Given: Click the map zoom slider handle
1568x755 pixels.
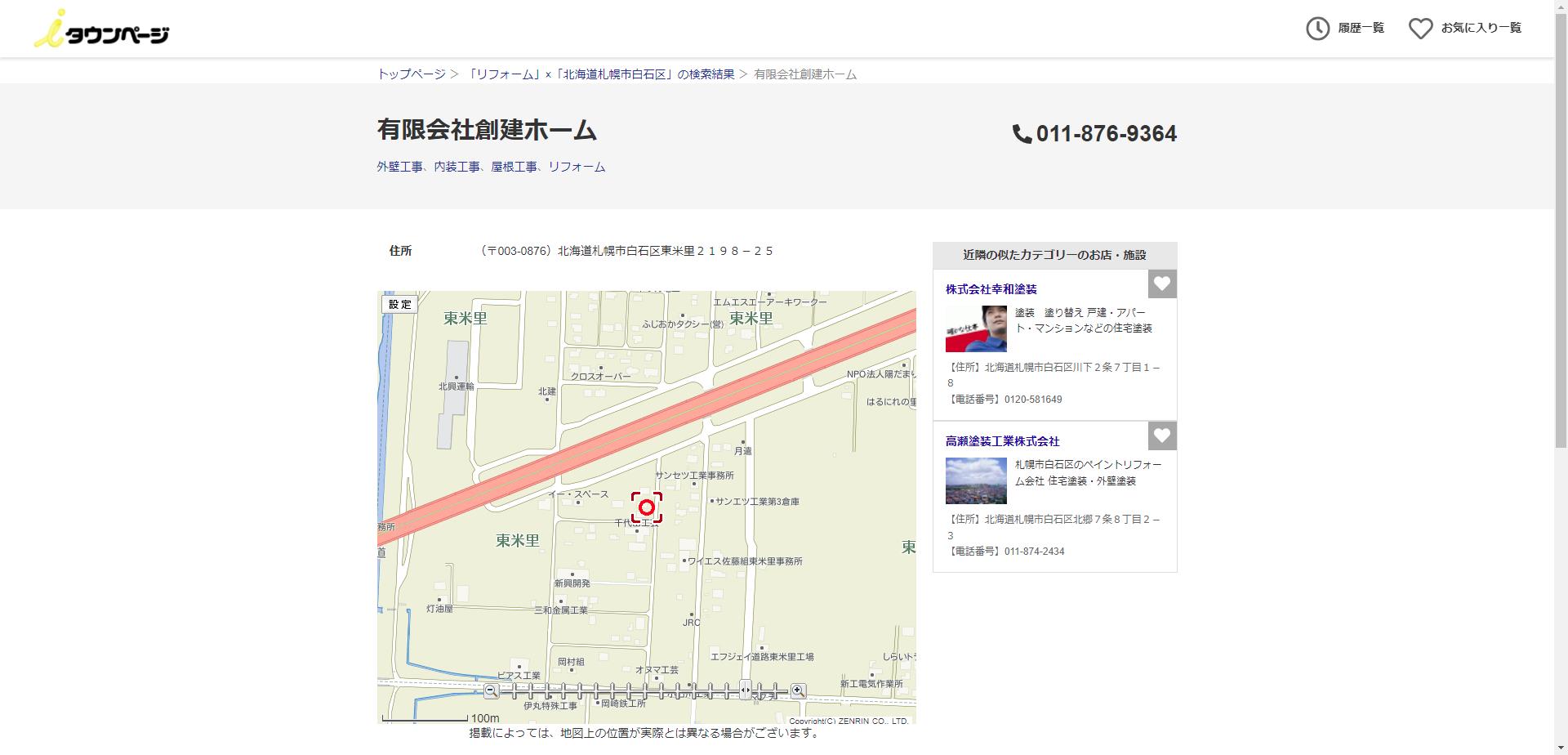Looking at the screenshot, I should click(x=745, y=691).
